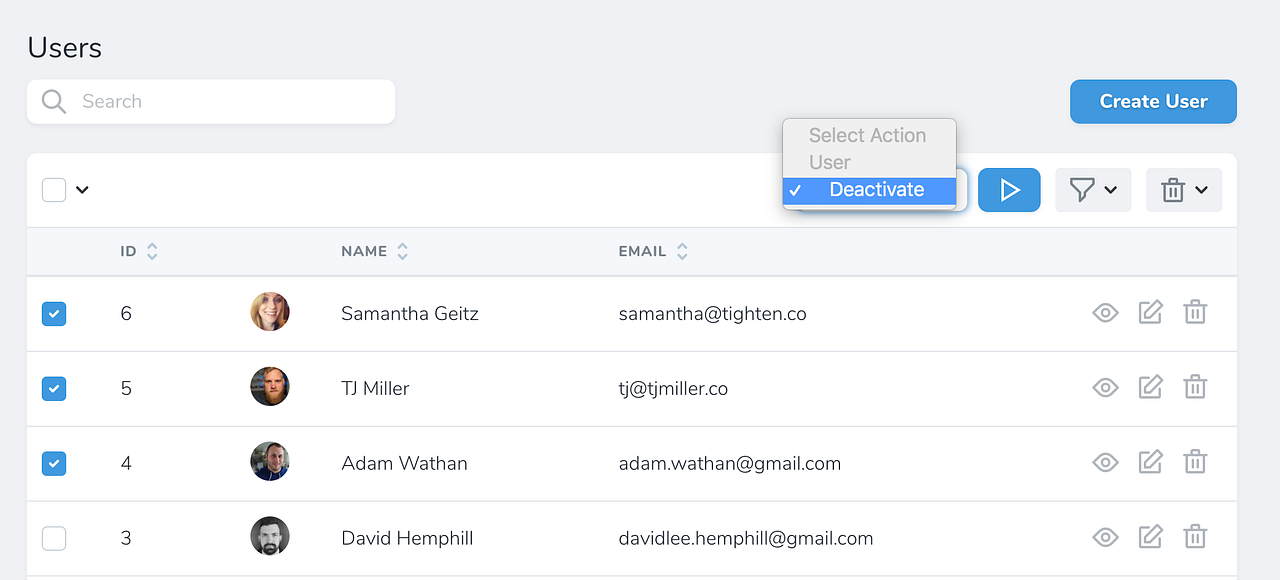The image size is (1280, 580).
Task: Select the Select Action placeholder option
Action: (868, 135)
